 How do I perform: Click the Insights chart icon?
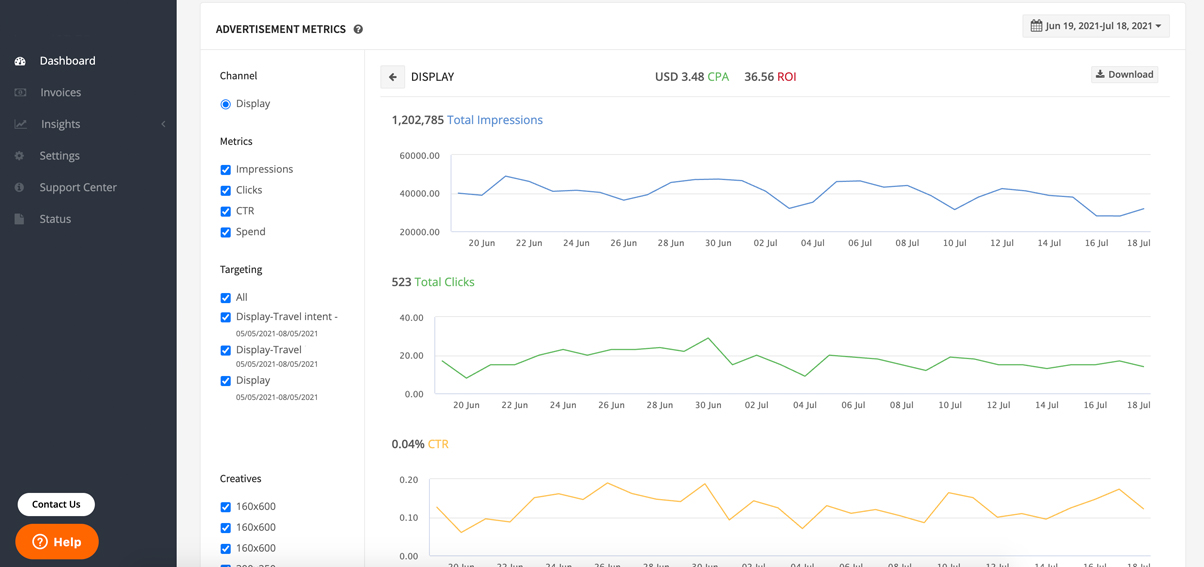(20, 124)
